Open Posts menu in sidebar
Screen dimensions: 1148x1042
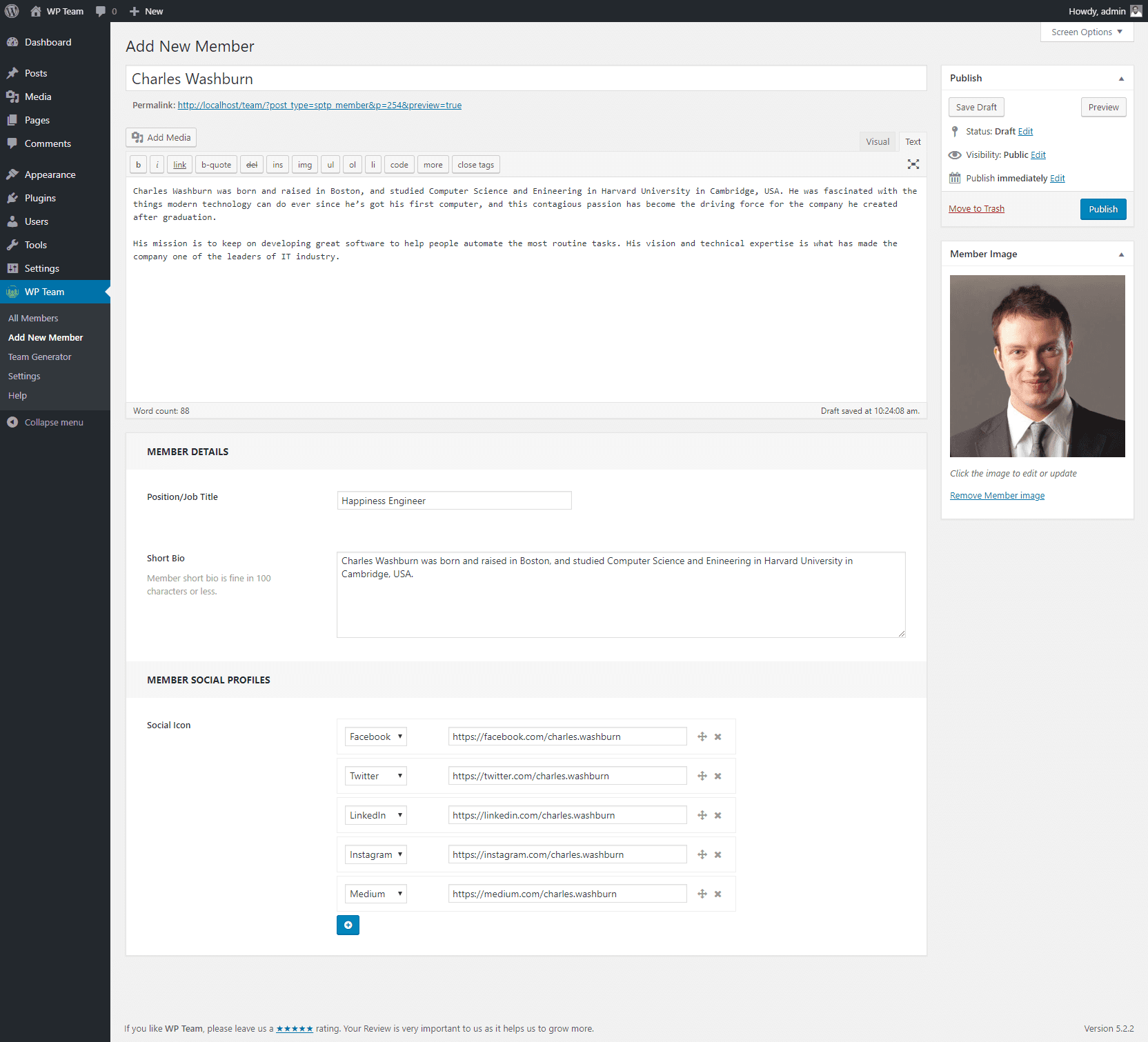click(x=55, y=73)
